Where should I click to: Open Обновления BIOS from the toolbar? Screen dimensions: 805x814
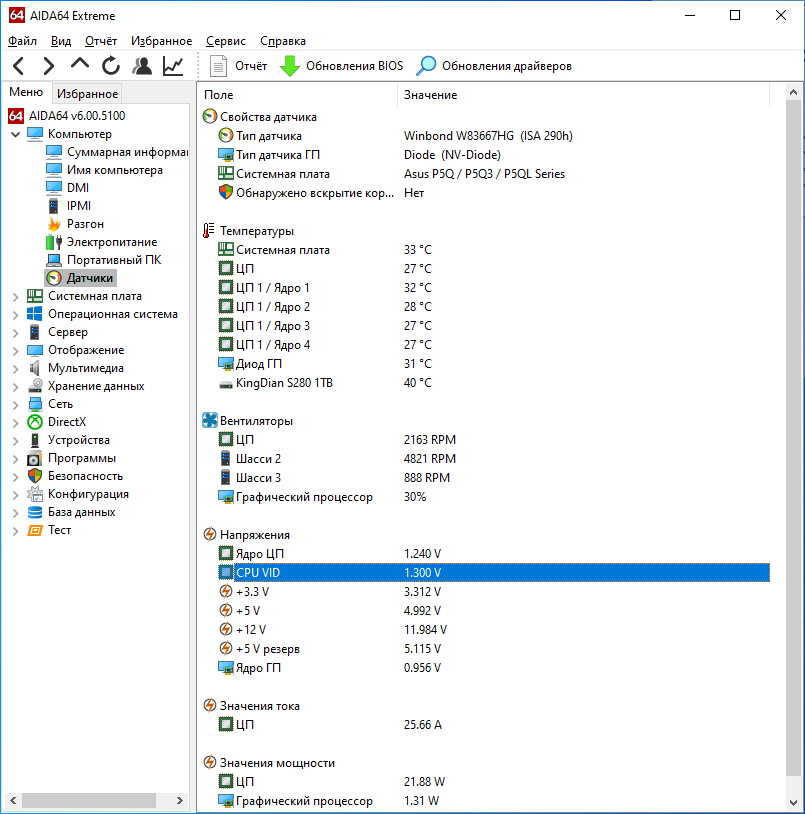pos(342,66)
